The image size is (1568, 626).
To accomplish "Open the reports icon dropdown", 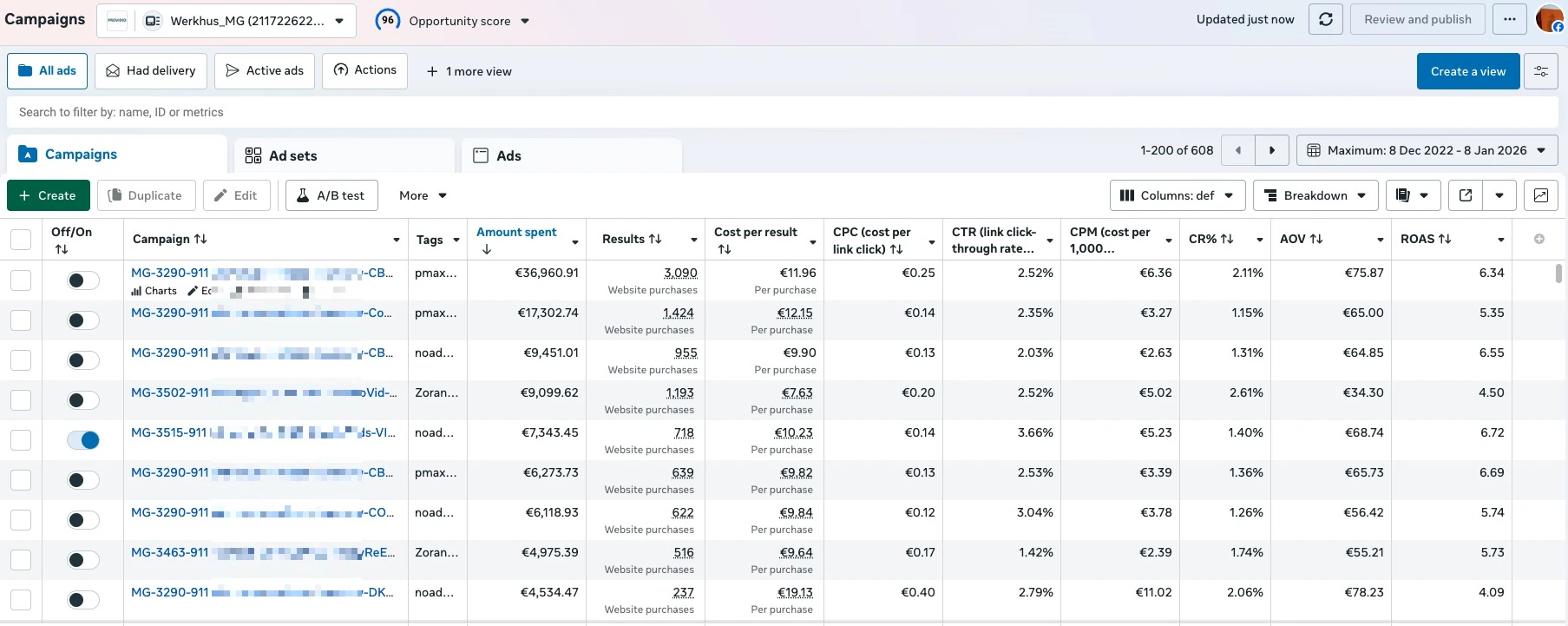I will [x=1413, y=195].
